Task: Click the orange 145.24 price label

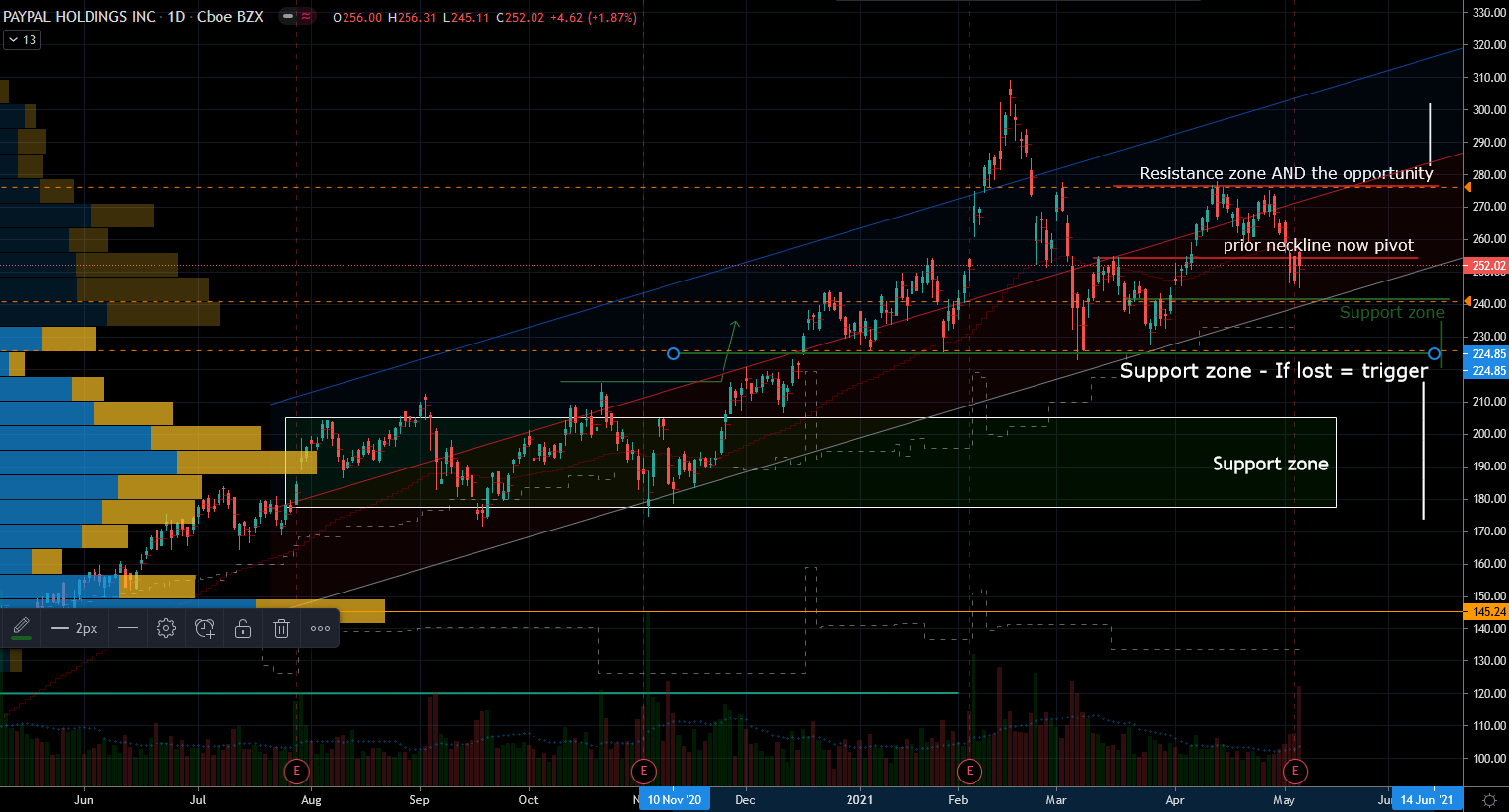Action: click(x=1488, y=612)
